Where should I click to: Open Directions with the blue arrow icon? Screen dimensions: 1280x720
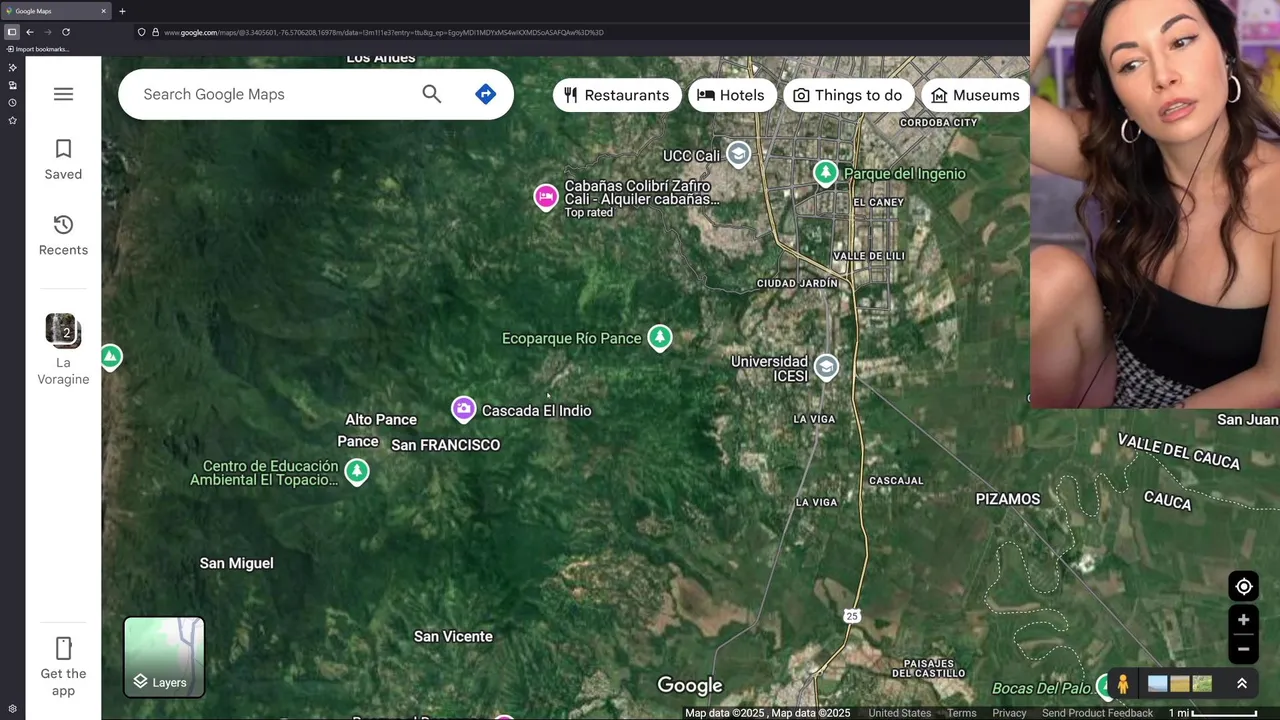[485, 94]
